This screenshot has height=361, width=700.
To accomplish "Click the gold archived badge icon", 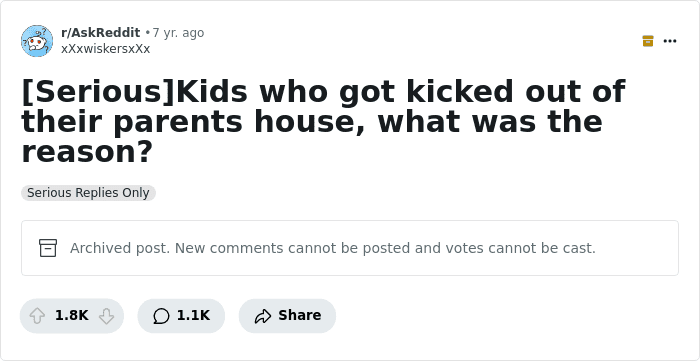I will tap(648, 41).
